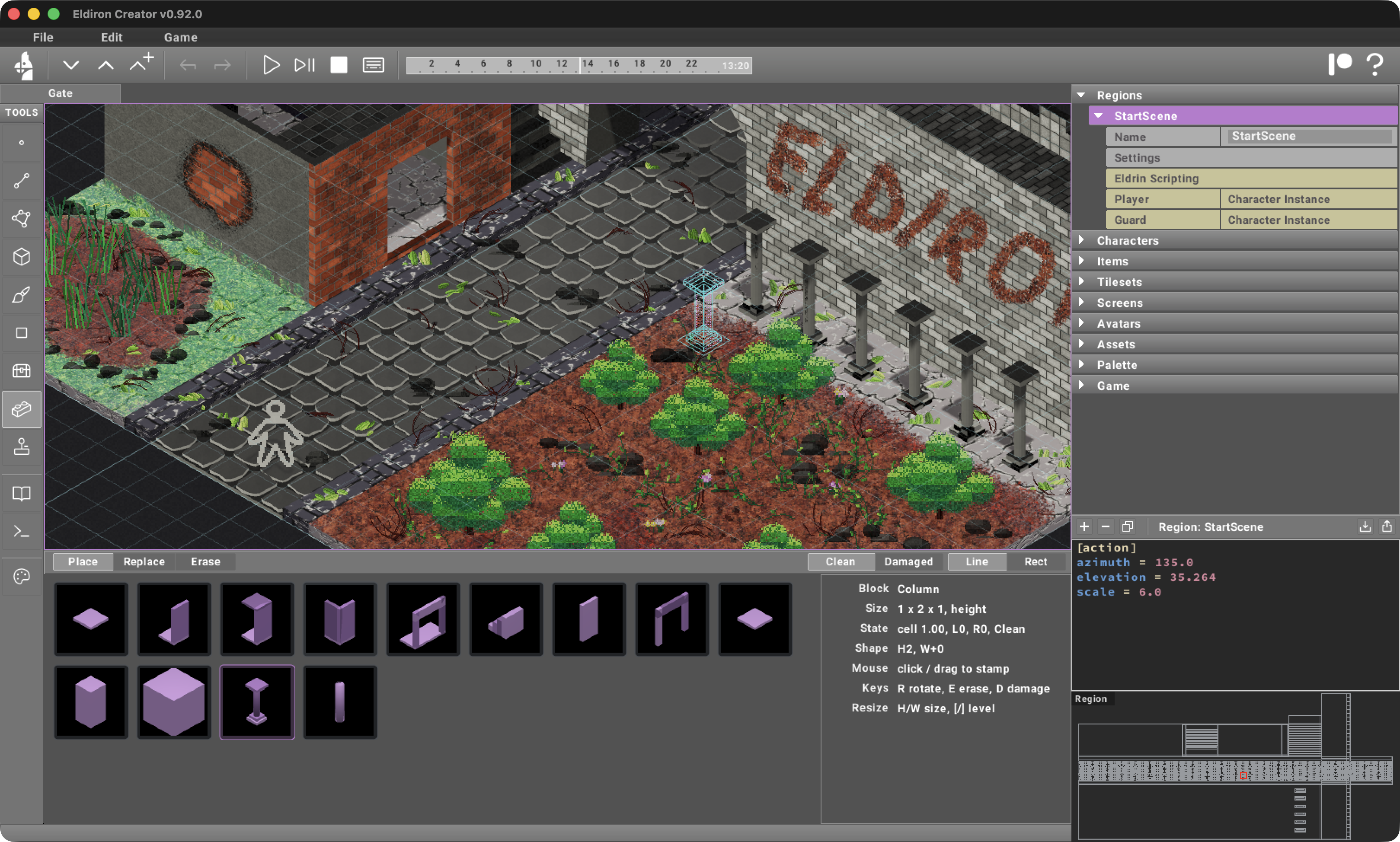Expand the Game section
The image size is (1400, 842).
coord(1081,385)
